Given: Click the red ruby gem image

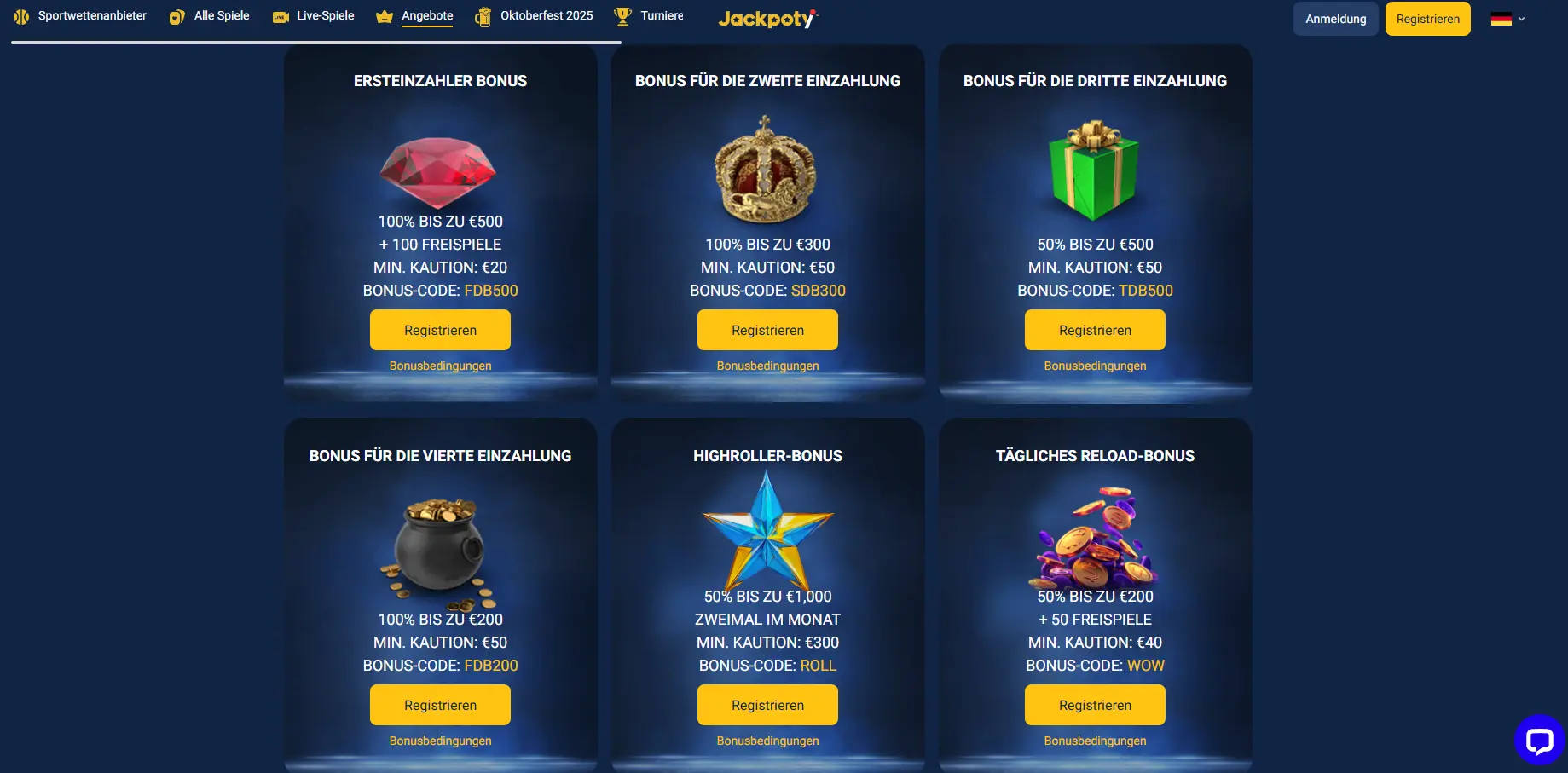Looking at the screenshot, I should (438, 171).
